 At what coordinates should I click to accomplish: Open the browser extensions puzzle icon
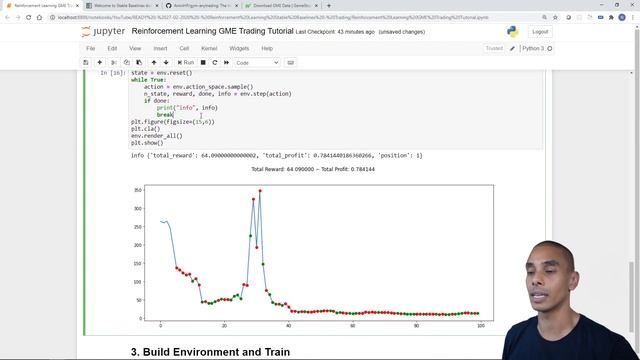click(x=611, y=18)
